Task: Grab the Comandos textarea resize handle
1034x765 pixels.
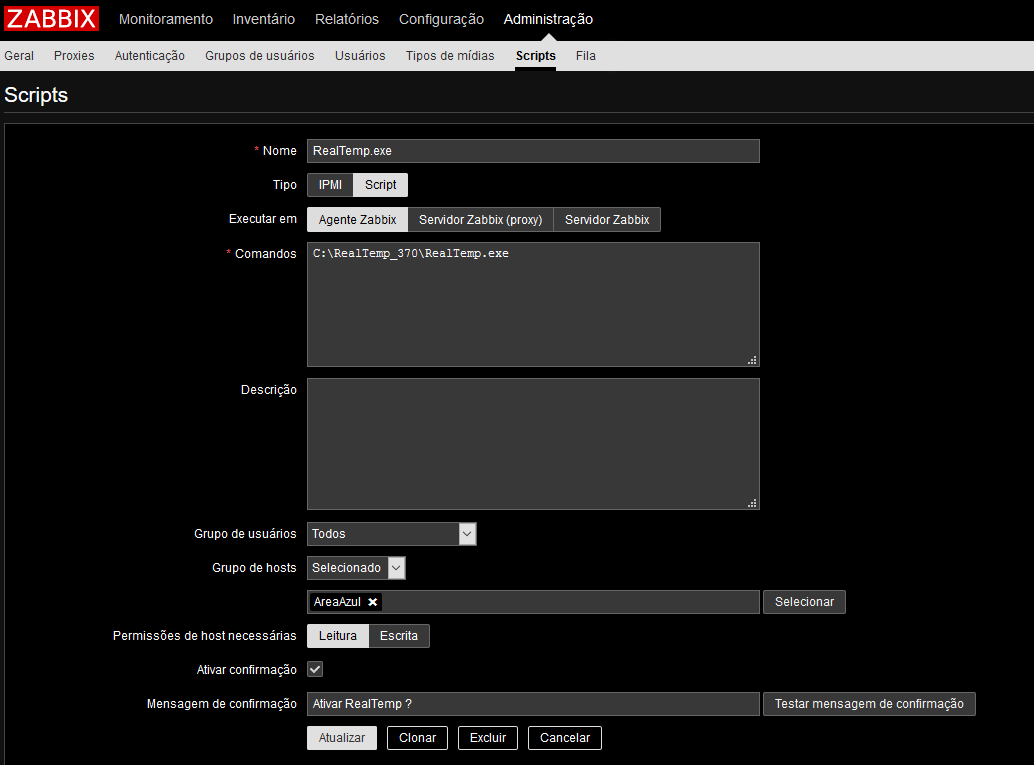Action: 752,360
